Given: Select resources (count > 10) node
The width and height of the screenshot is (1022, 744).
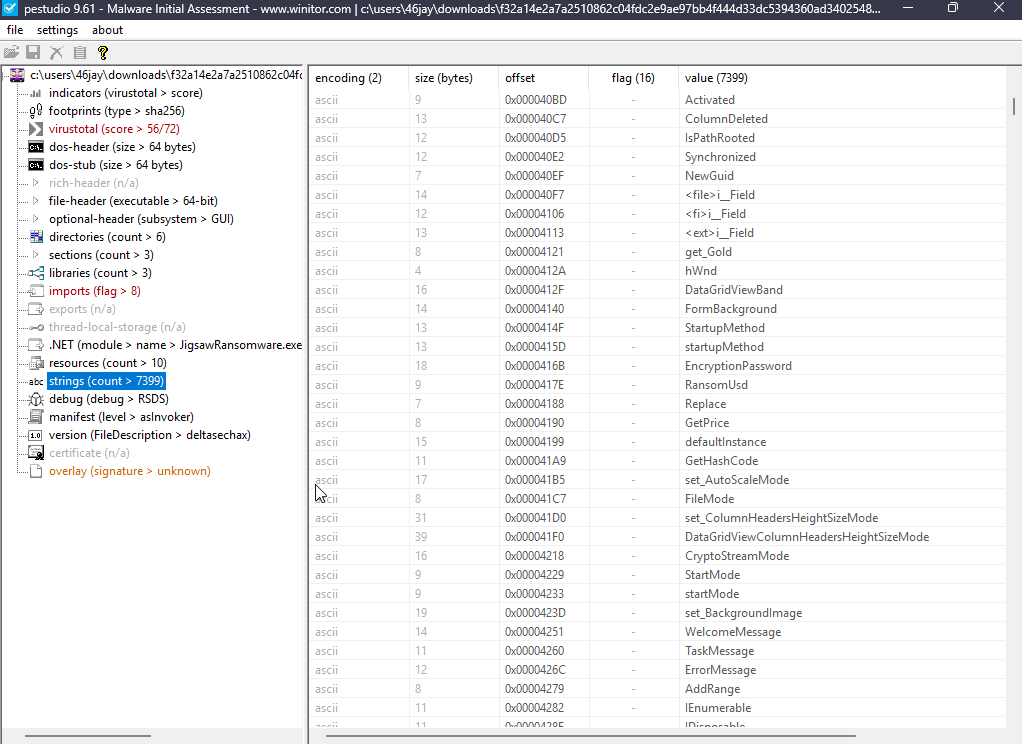Looking at the screenshot, I should [x=108, y=363].
